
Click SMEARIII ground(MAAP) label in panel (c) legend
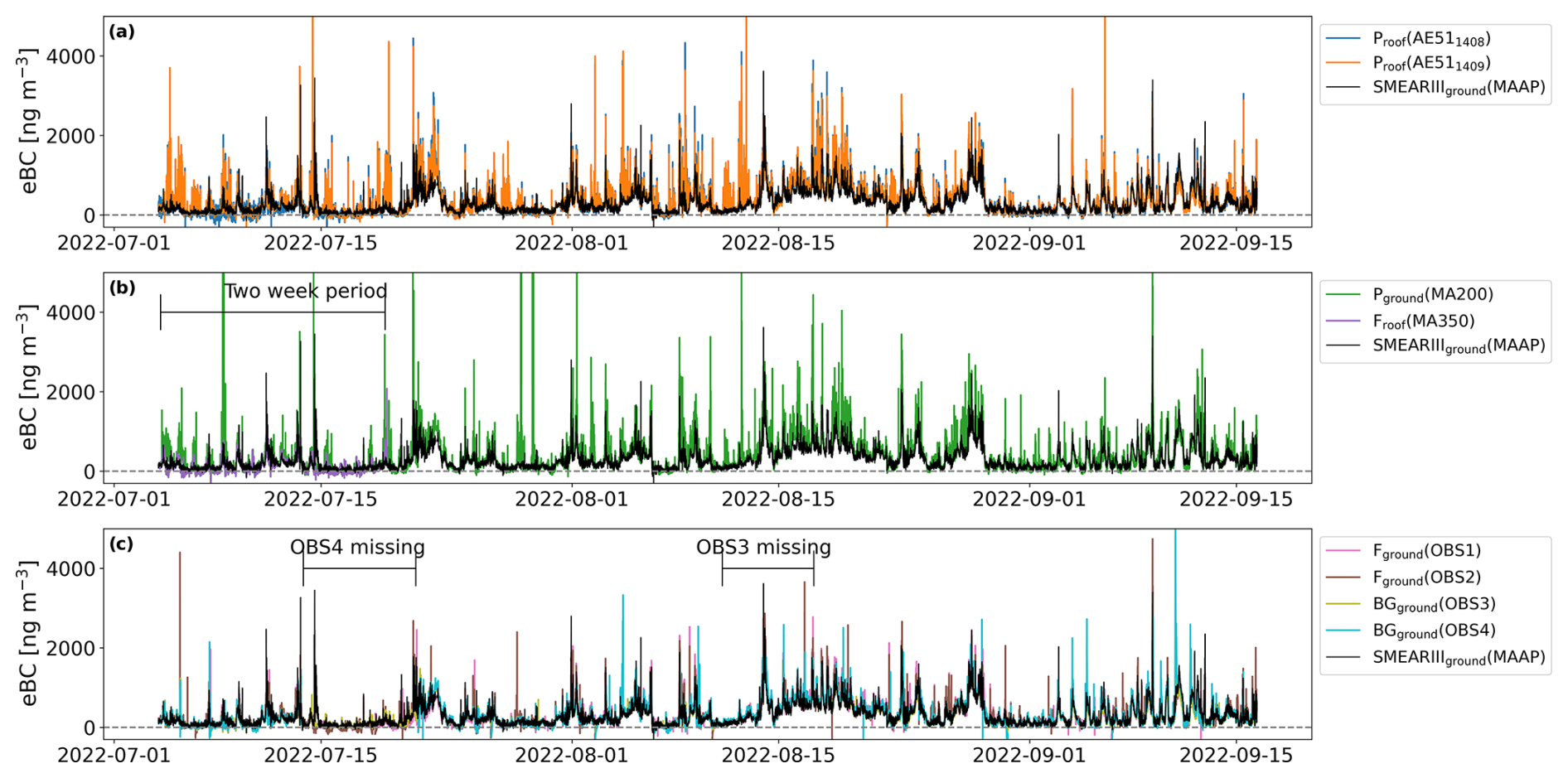(1459, 657)
